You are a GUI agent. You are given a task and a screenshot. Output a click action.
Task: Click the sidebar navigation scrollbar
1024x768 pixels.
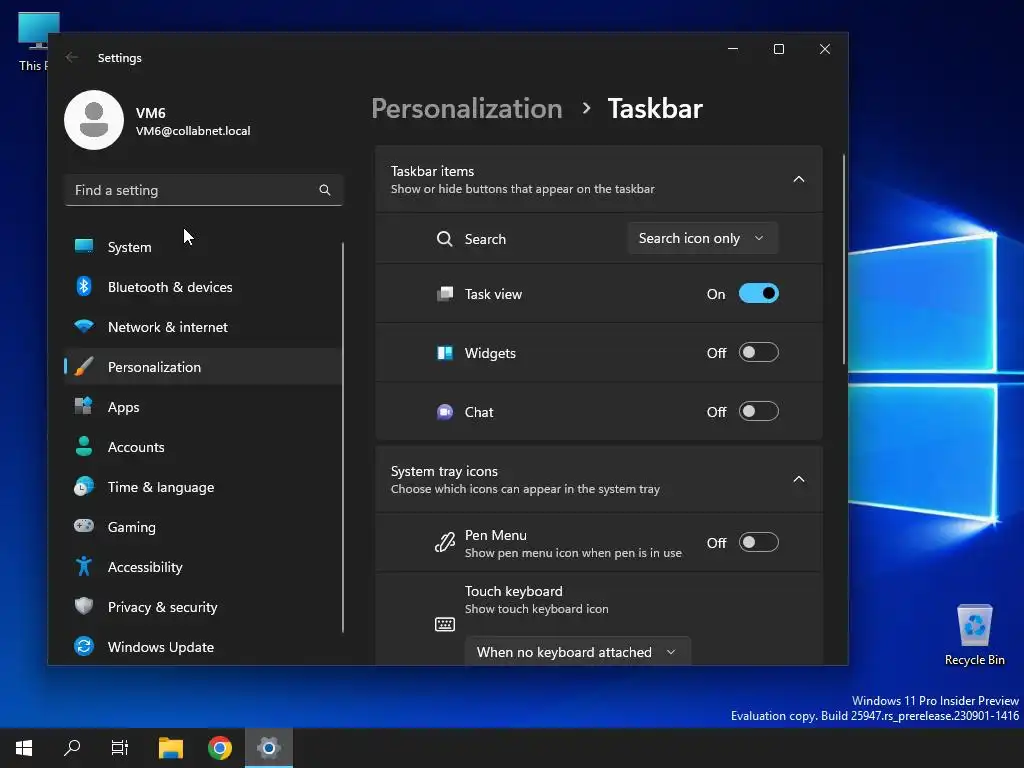[343, 437]
